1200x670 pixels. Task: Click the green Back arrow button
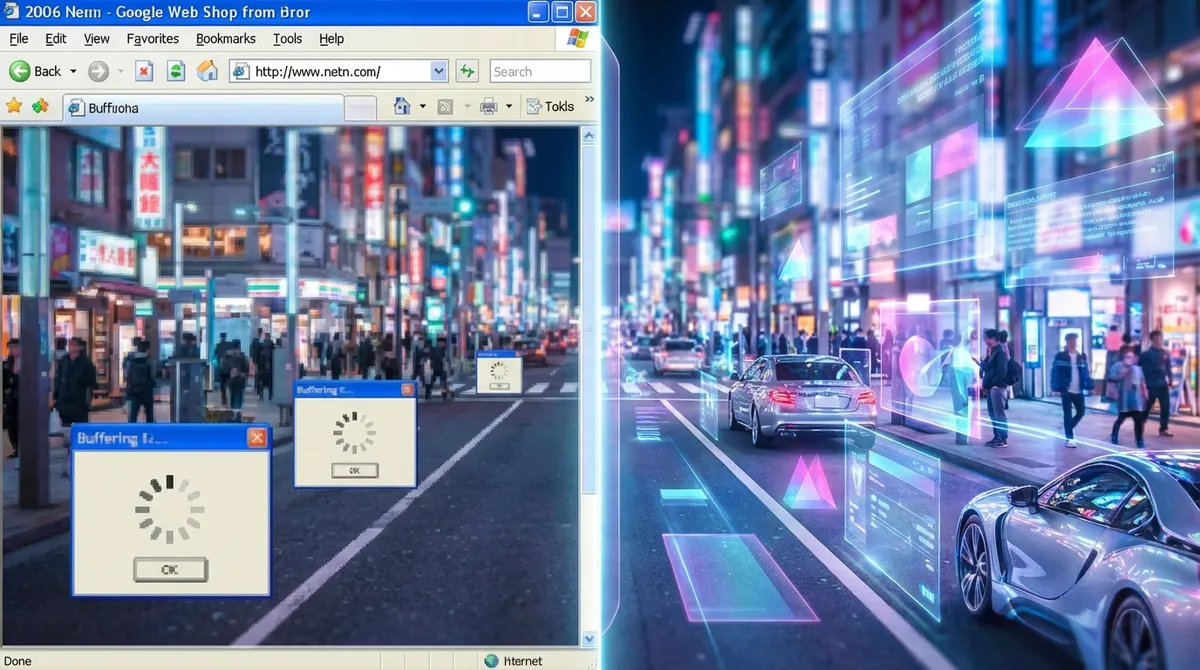pyautogui.click(x=20, y=71)
